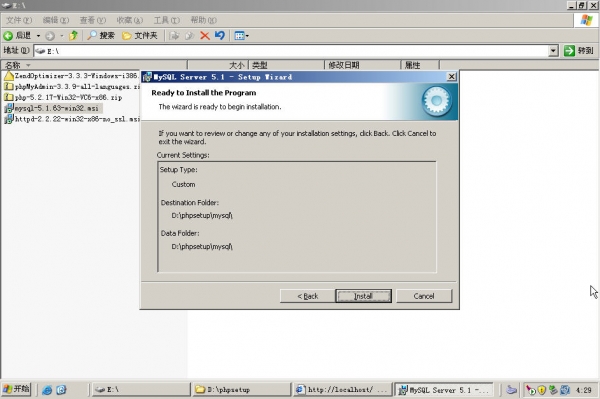Image resolution: width=600 pixels, height=399 pixels.
Task: Open the Views icon dropdown
Action: [x=241, y=36]
